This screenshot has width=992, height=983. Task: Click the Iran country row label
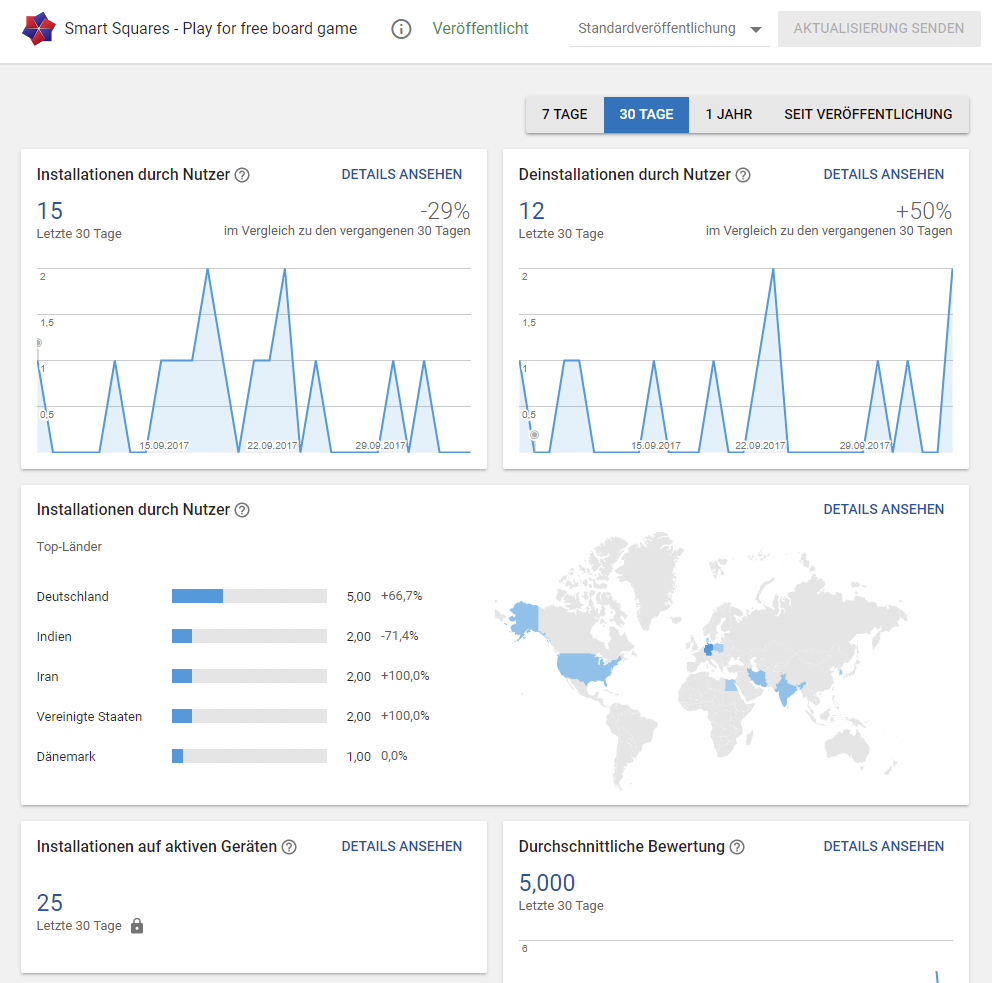coord(47,677)
